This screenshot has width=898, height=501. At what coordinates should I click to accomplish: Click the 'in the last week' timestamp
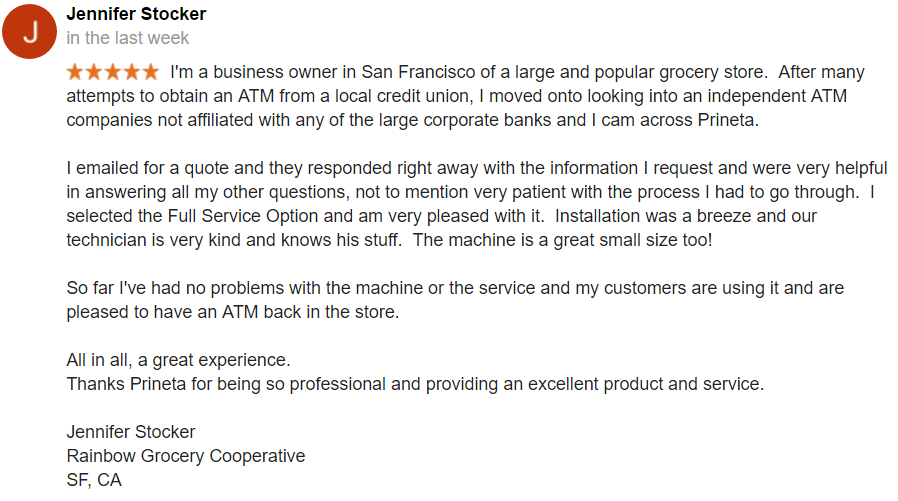127,38
